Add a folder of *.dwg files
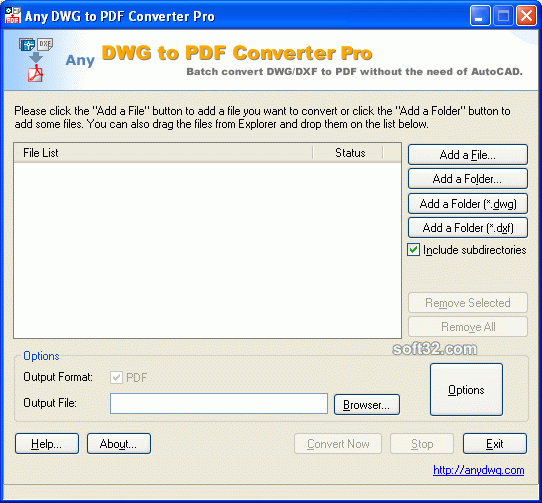This screenshot has height=503, width=542. pyautogui.click(x=468, y=203)
